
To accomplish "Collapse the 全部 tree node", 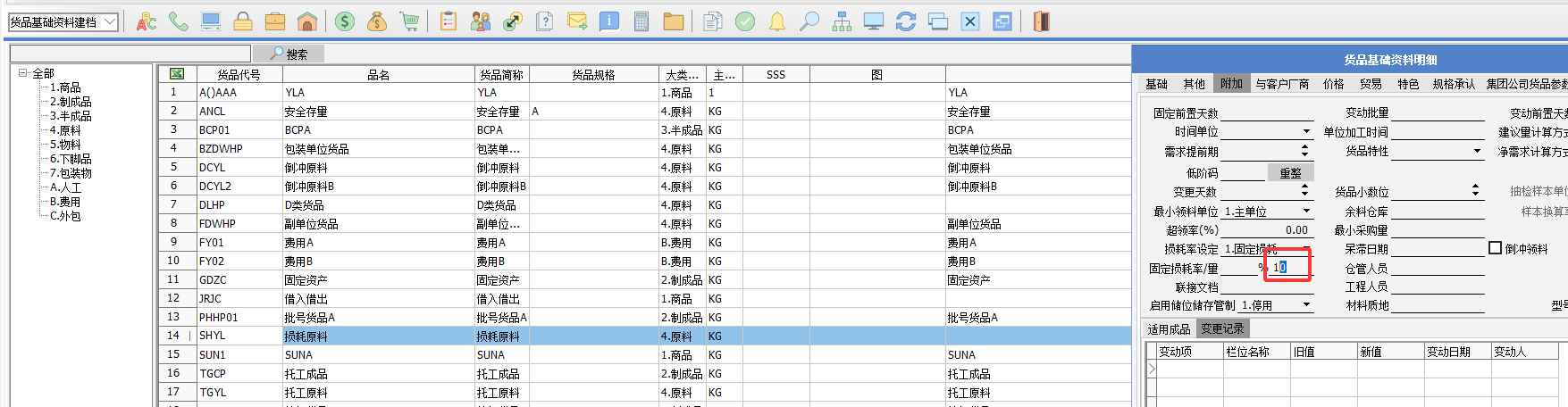I will pos(22,73).
